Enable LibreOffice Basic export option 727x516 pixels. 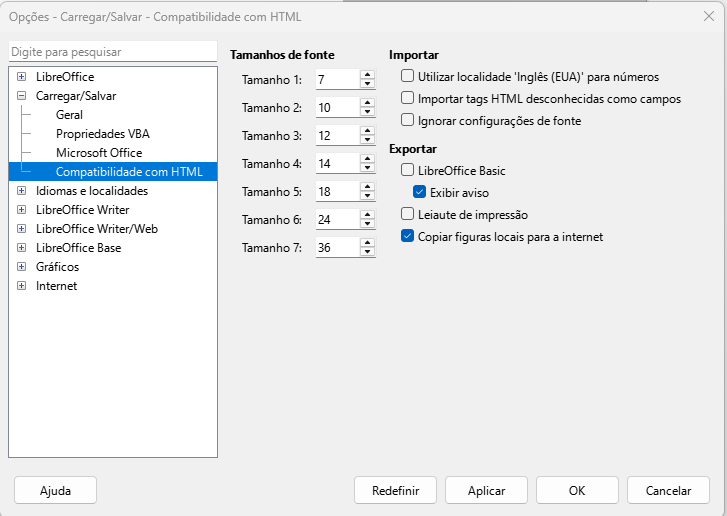(x=407, y=170)
